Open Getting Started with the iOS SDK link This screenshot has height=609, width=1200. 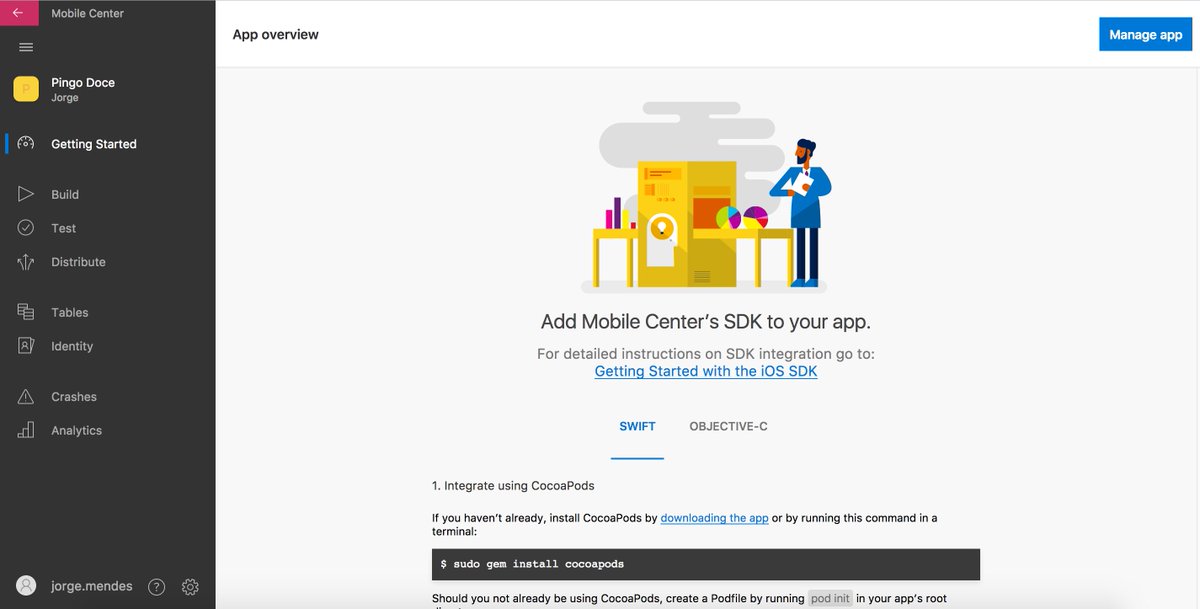[706, 371]
